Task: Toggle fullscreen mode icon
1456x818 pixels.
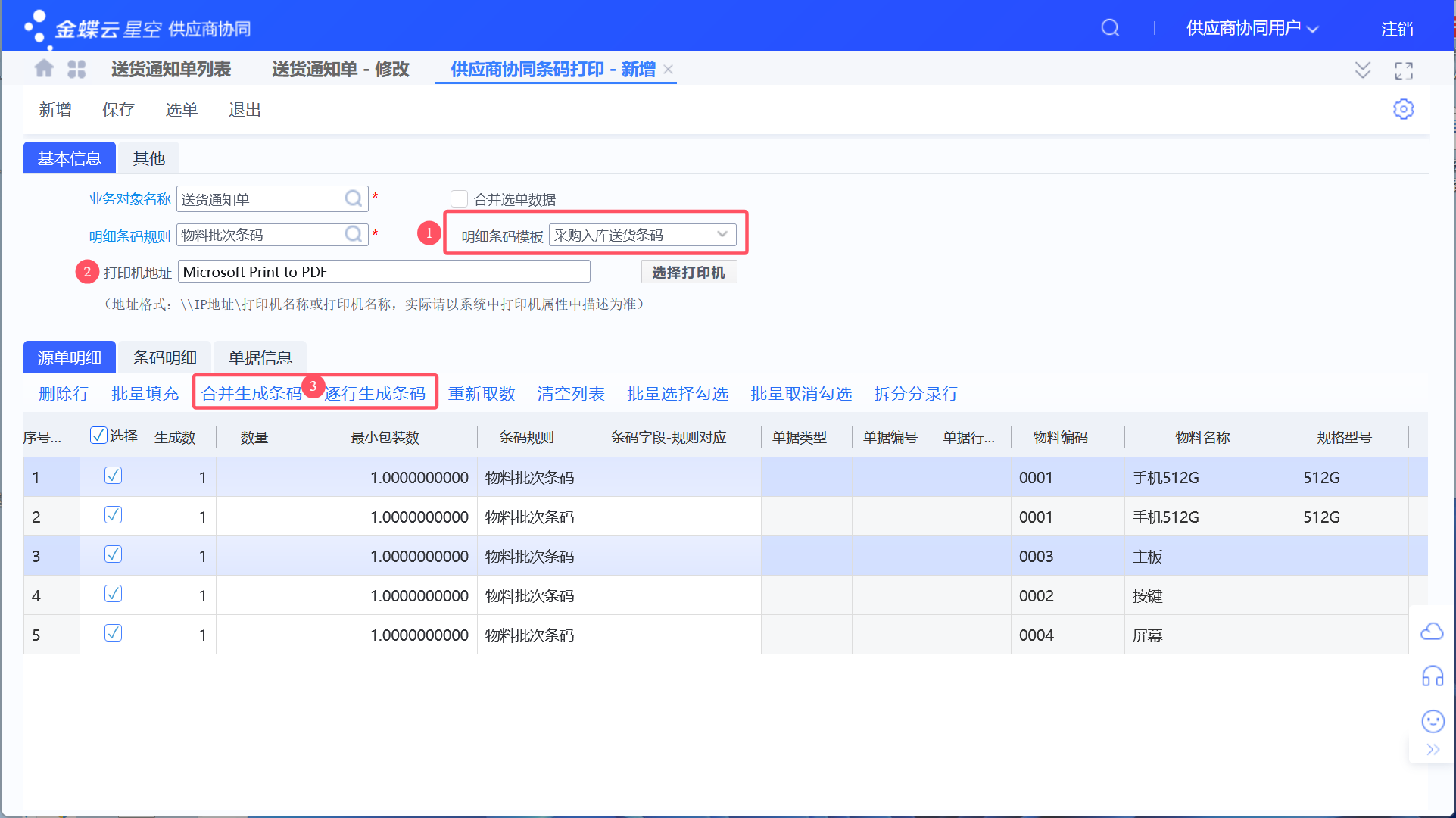Action: point(1404,70)
